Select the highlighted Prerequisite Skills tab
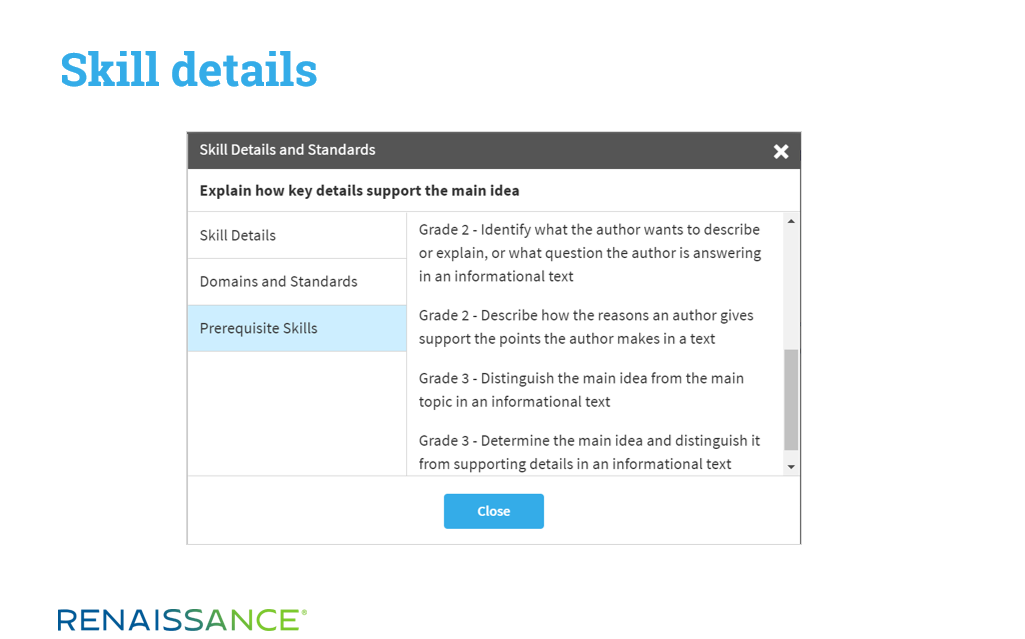1025x639 pixels. [x=297, y=328]
